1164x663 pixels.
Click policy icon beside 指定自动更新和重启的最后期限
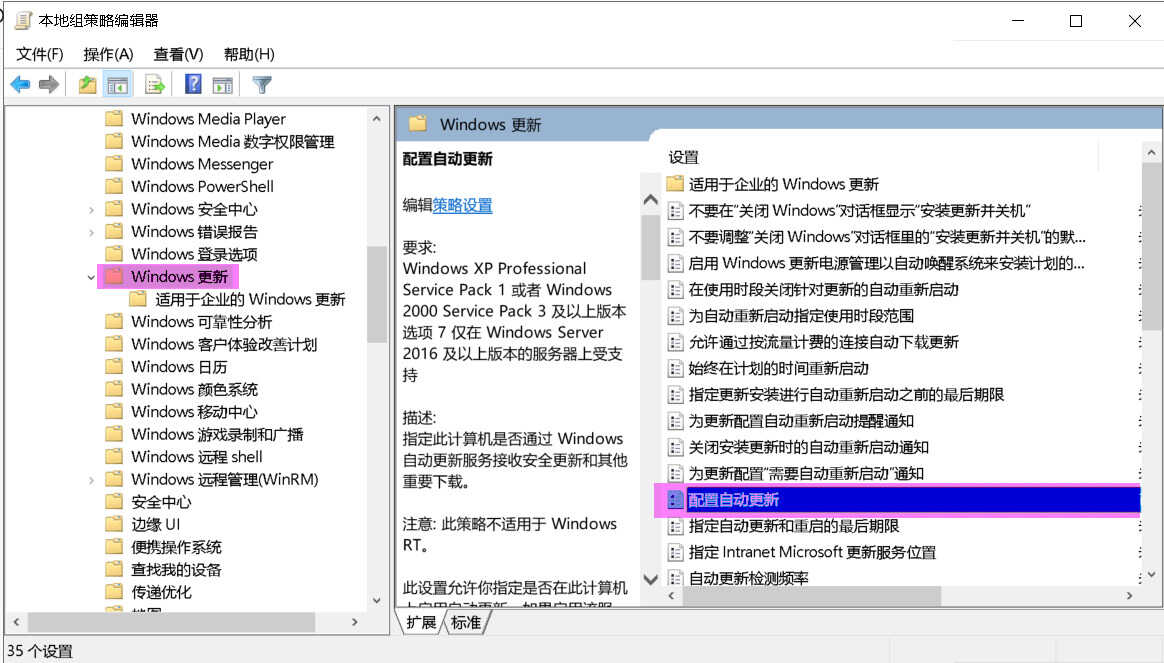pyautogui.click(x=676, y=526)
